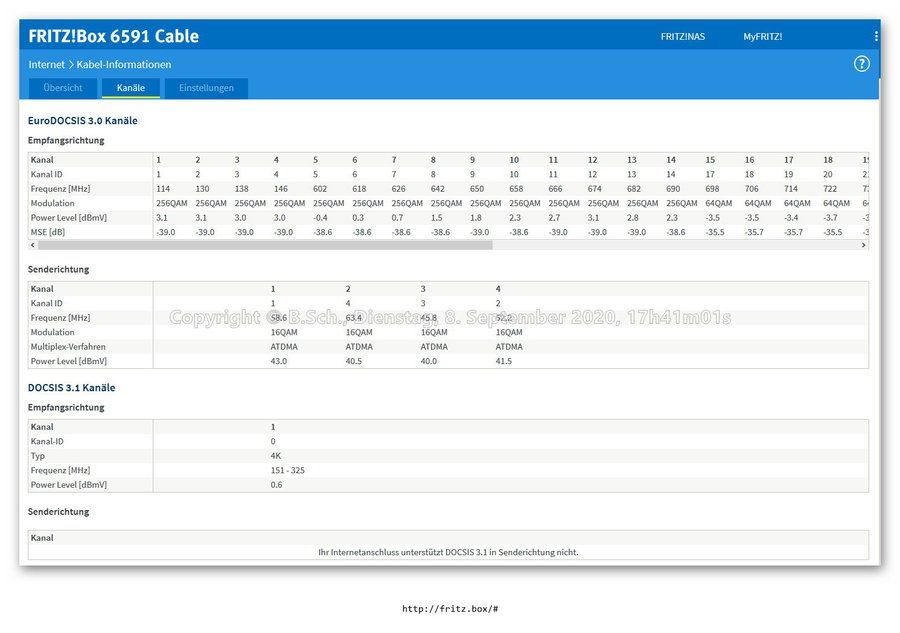Screen dimensions: 900x633
Task: Click the Kanal-ID row label in DOCSIS 3.1
Action: [47, 441]
